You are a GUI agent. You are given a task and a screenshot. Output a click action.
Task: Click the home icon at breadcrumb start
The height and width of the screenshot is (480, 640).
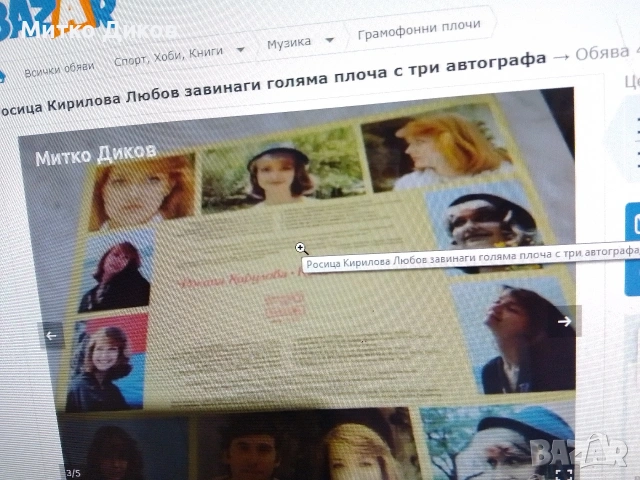pyautogui.click(x=2, y=77)
